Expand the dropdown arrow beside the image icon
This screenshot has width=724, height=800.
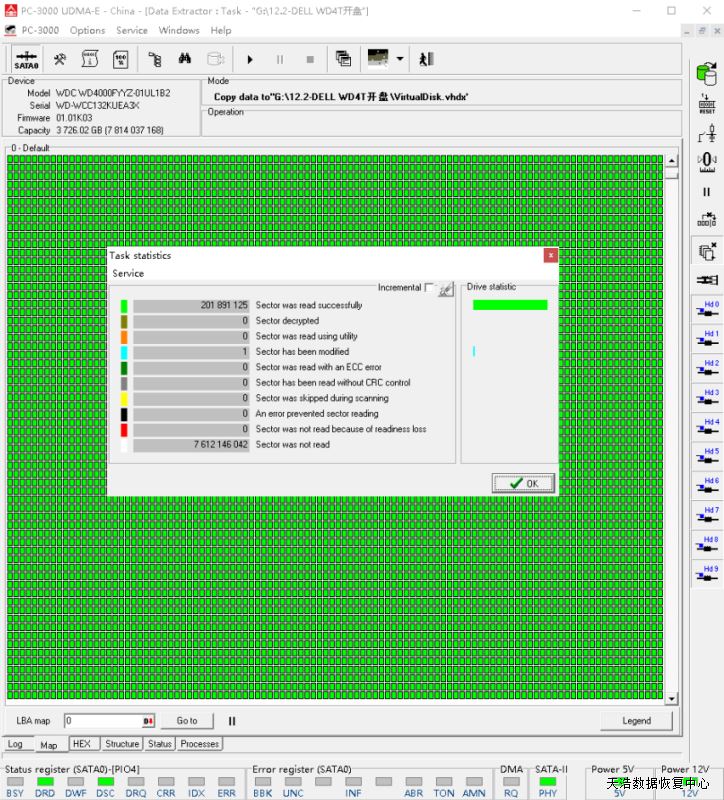[x=400, y=59]
